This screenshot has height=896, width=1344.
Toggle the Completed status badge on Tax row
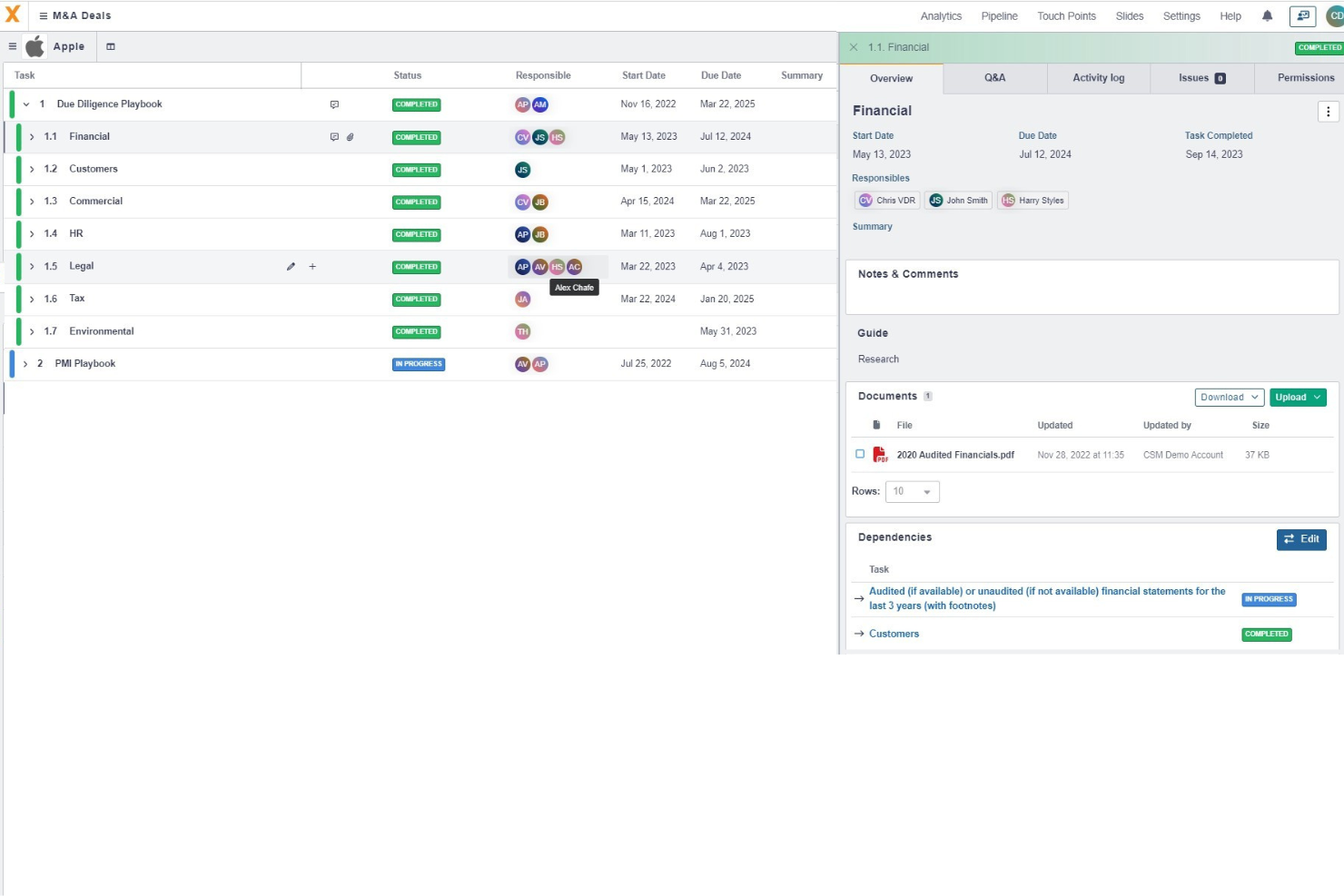(416, 299)
